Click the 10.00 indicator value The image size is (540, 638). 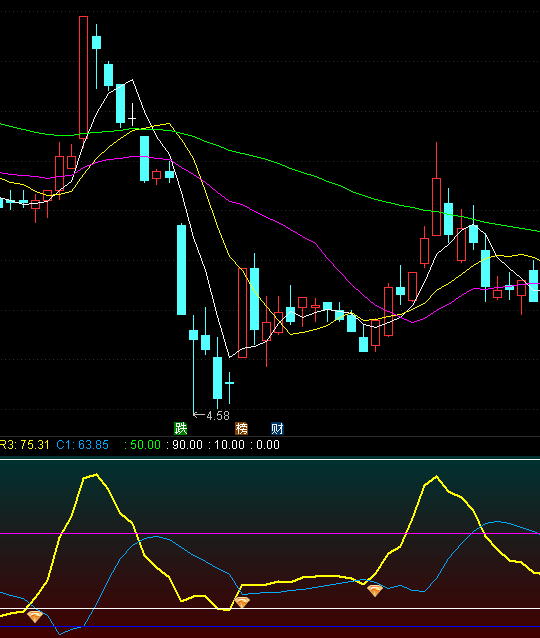click(230, 445)
